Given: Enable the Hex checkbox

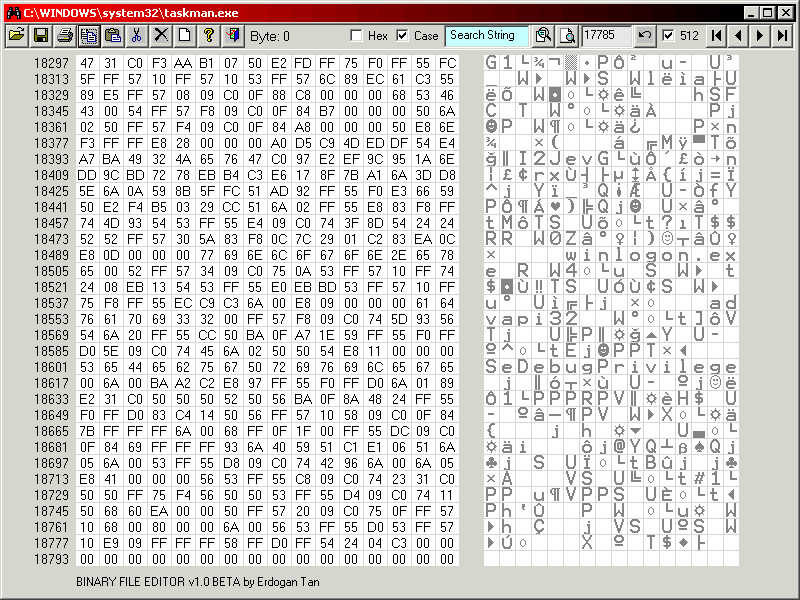Looking at the screenshot, I should (357, 36).
